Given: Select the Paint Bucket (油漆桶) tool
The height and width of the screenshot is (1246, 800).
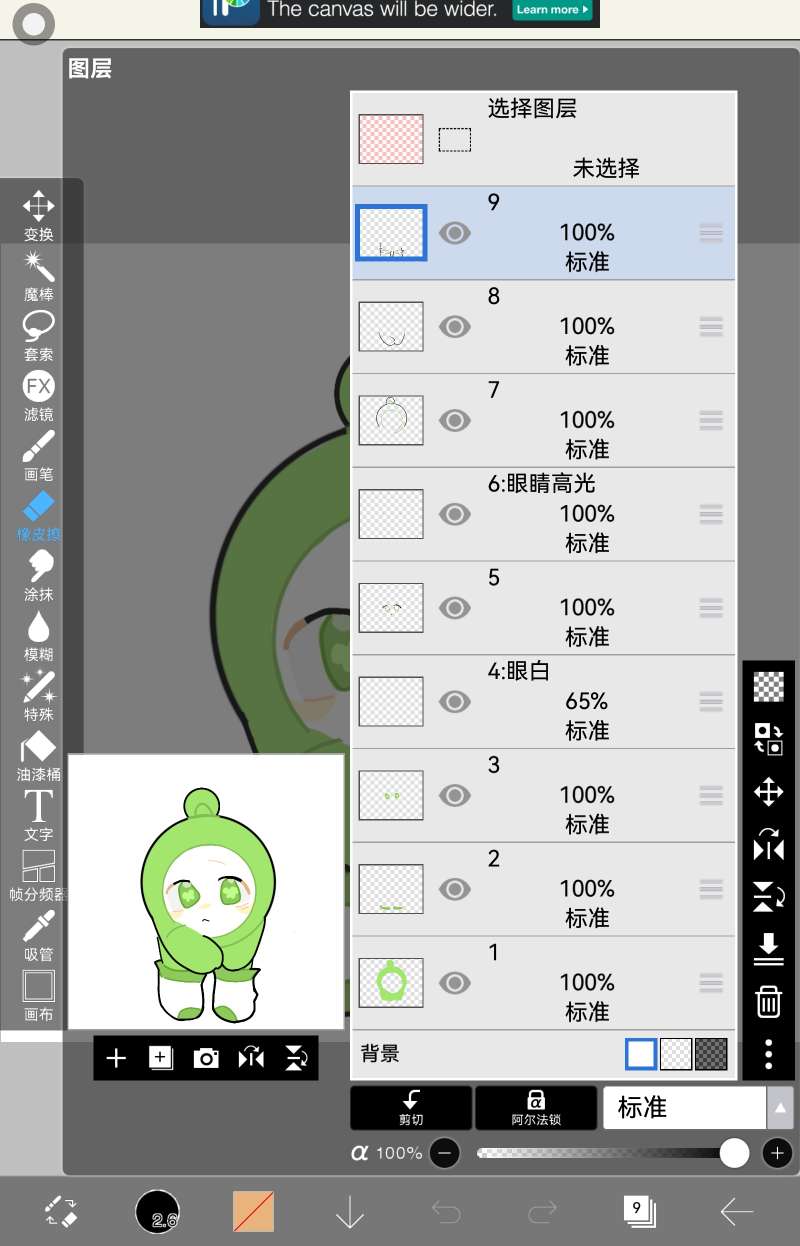Looking at the screenshot, I should pos(38,755).
